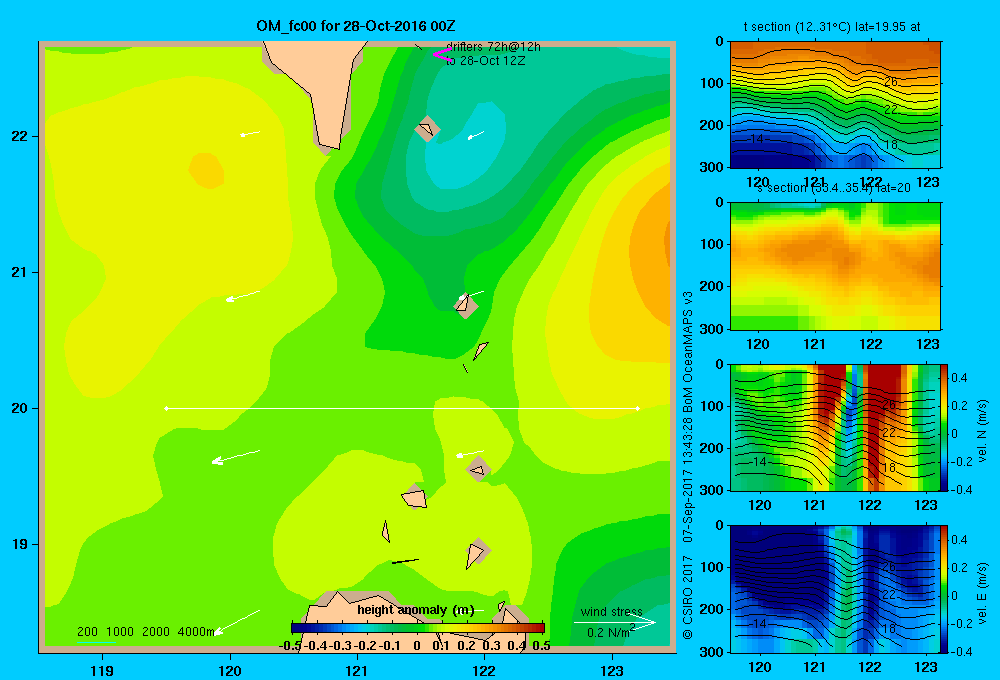Screen dimensions: 1000x680
Task: Open the northward velocity section panel
Action: coord(834,427)
